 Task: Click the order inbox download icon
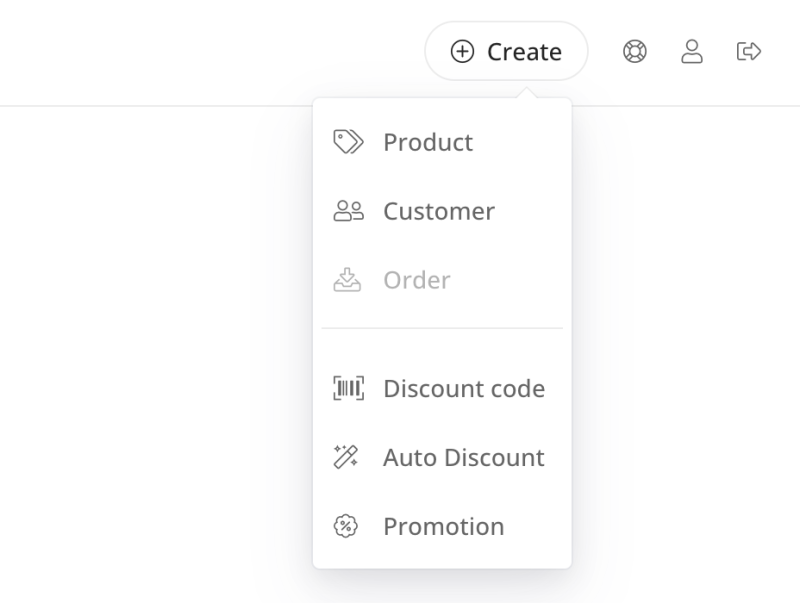pyautogui.click(x=347, y=280)
